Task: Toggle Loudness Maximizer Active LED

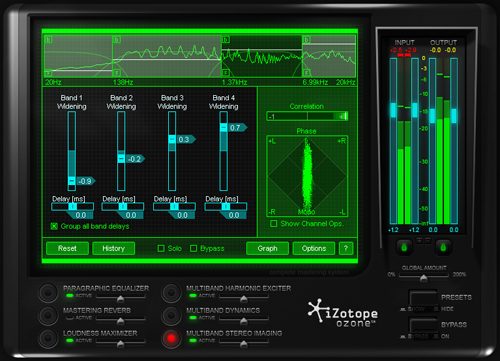Action: click(70, 340)
